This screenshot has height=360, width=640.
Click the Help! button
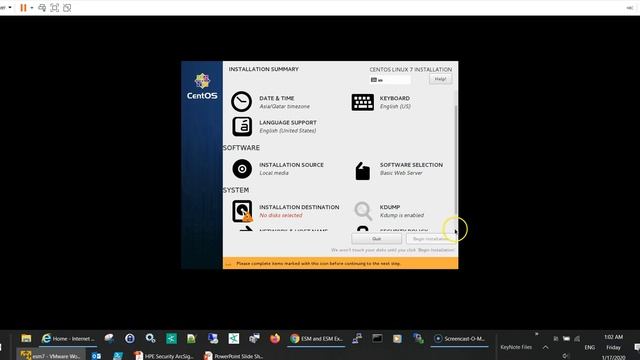(440, 79)
